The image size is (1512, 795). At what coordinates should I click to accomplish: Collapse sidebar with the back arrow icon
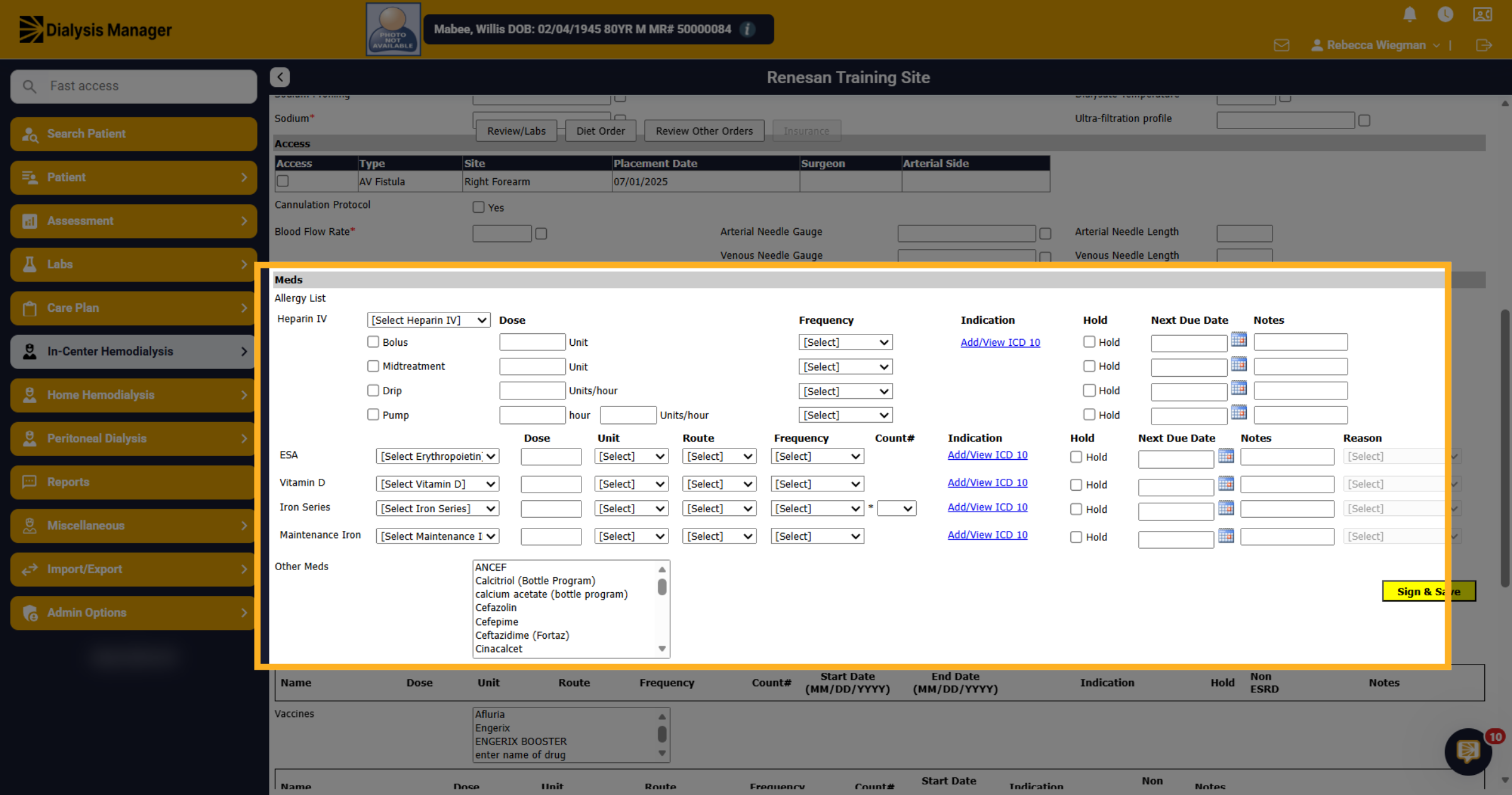(280, 77)
